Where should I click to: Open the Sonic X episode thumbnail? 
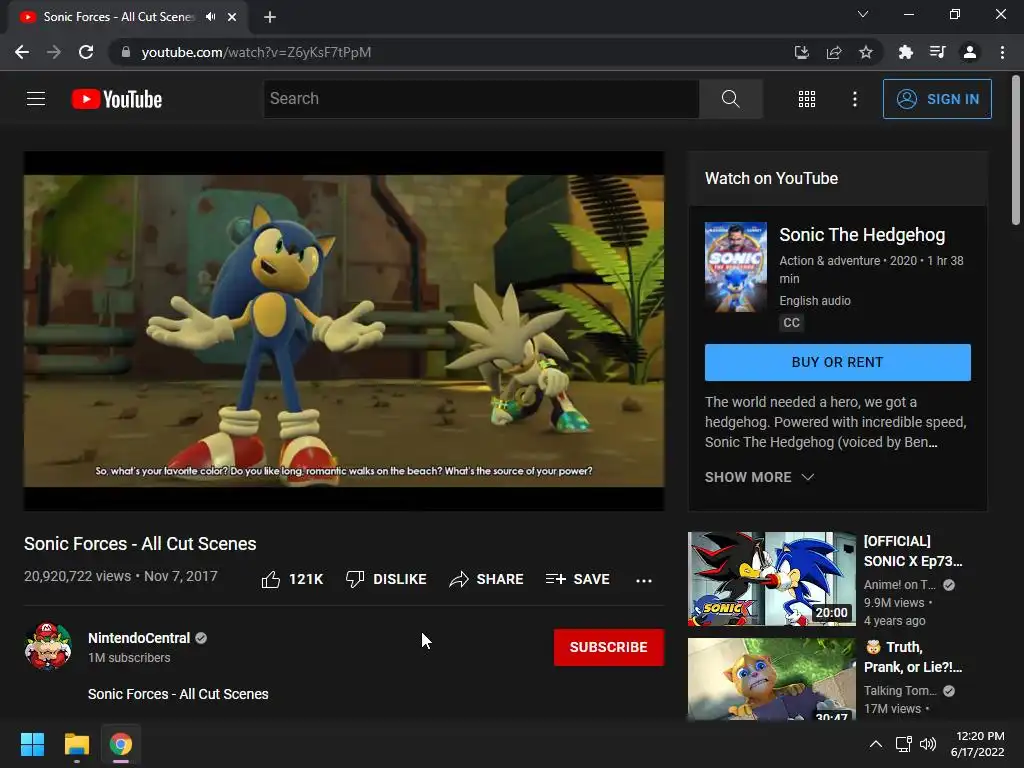tap(771, 579)
